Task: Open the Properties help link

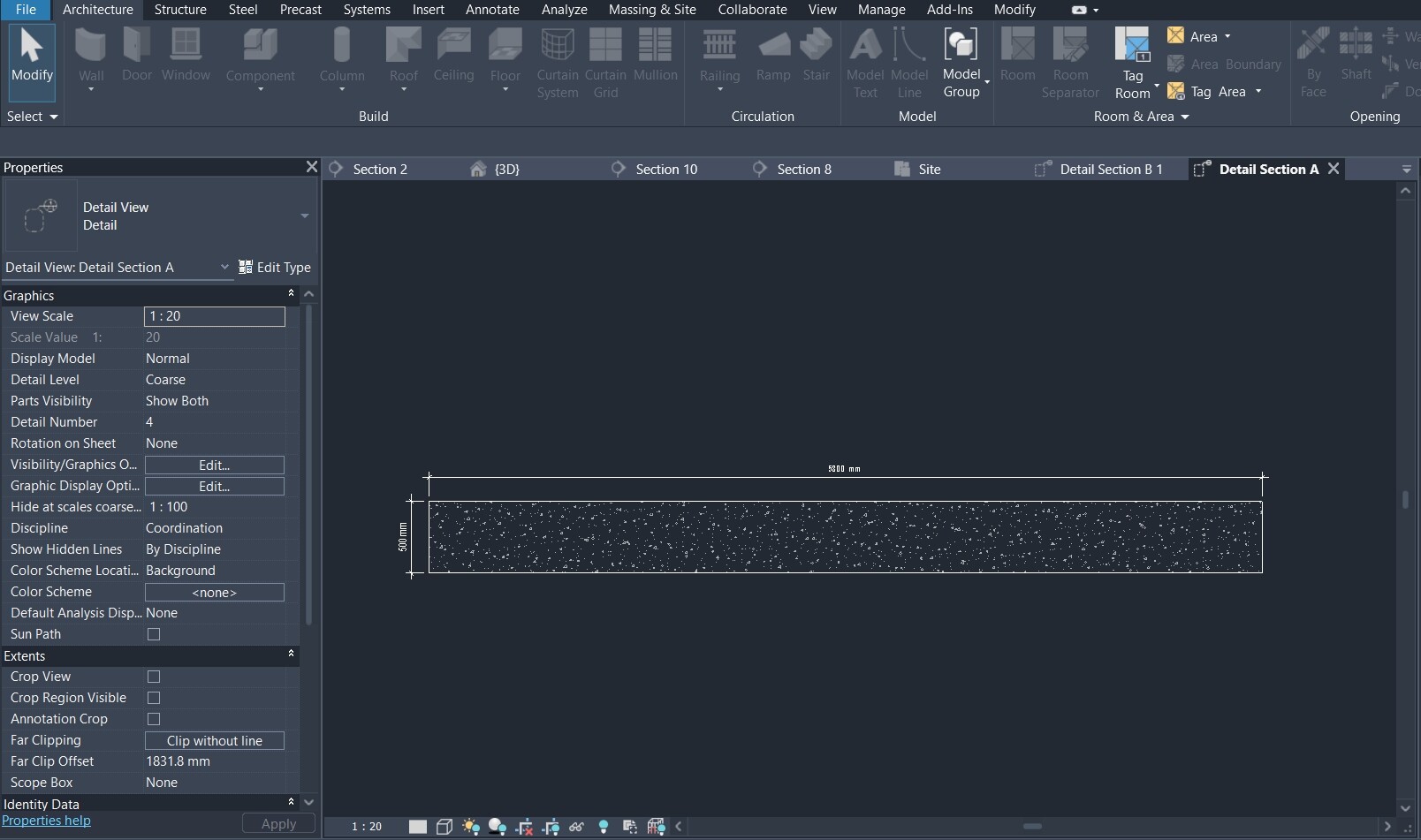Action: coord(46,821)
